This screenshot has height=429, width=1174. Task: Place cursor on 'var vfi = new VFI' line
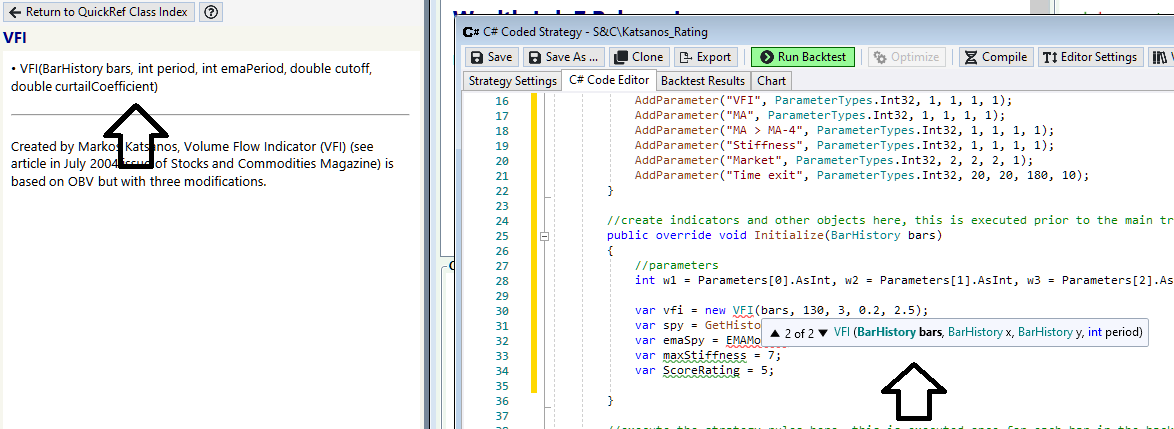tap(782, 310)
